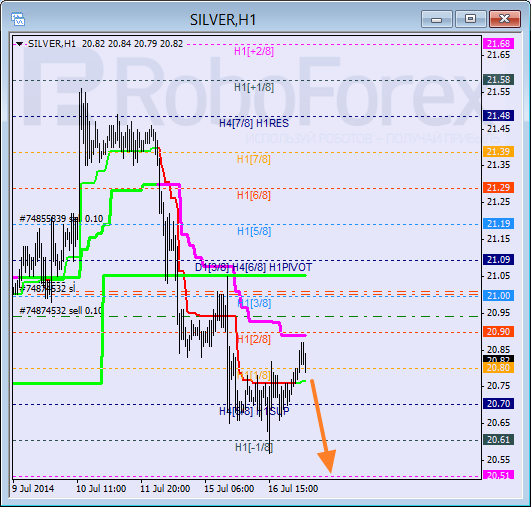Close the SILVER,H1 chart window

(x=505, y=19)
